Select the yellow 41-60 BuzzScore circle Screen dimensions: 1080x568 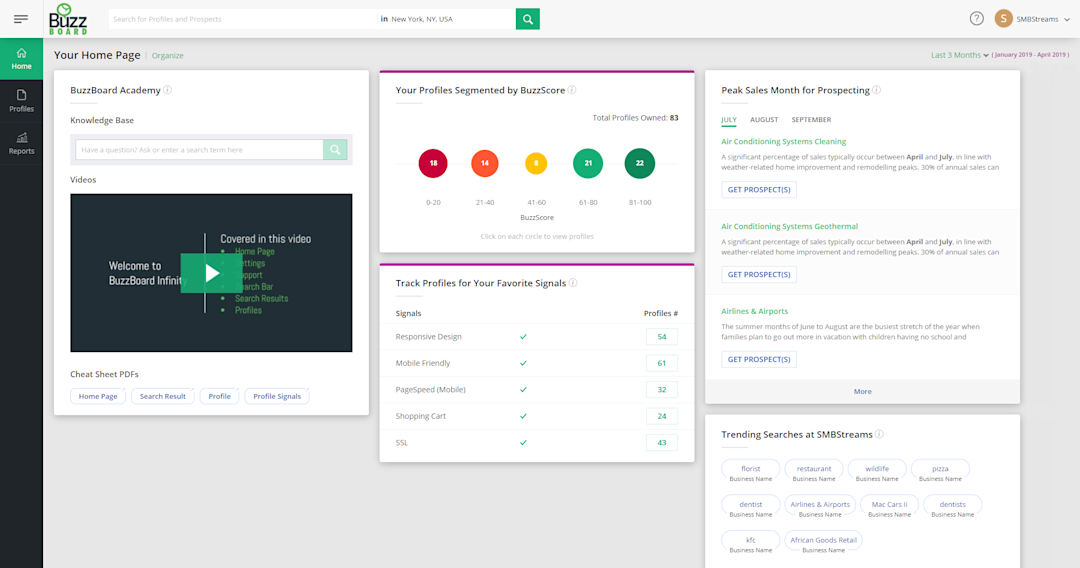coord(536,163)
